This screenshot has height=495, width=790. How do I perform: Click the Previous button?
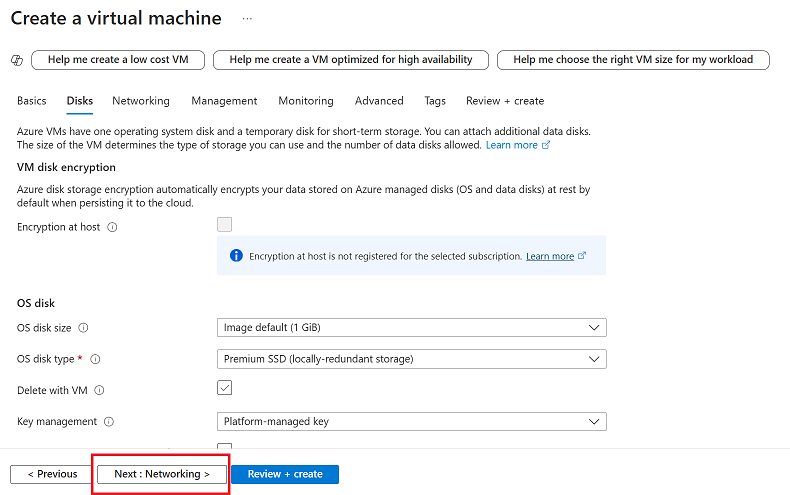[x=50, y=474]
